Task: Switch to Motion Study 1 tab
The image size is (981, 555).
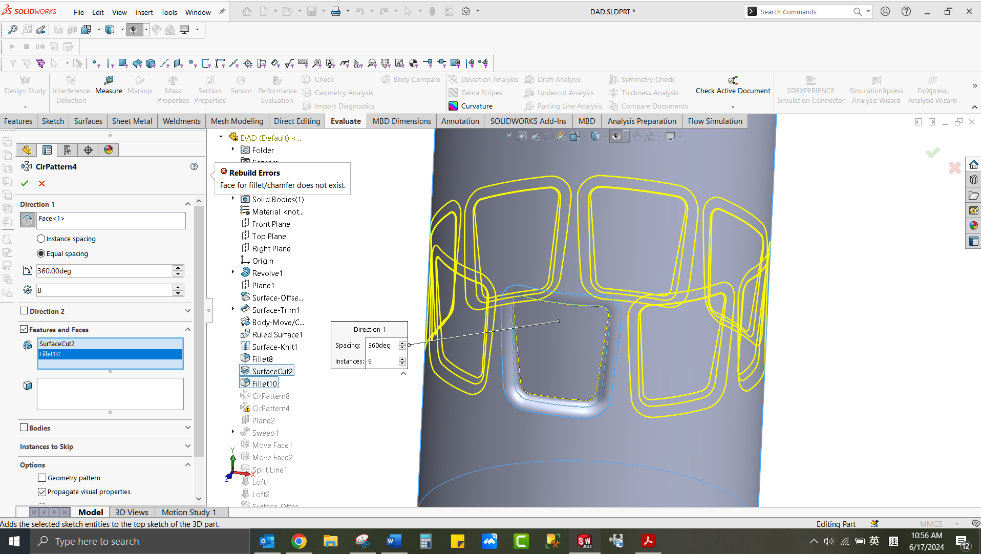Action: point(188,512)
